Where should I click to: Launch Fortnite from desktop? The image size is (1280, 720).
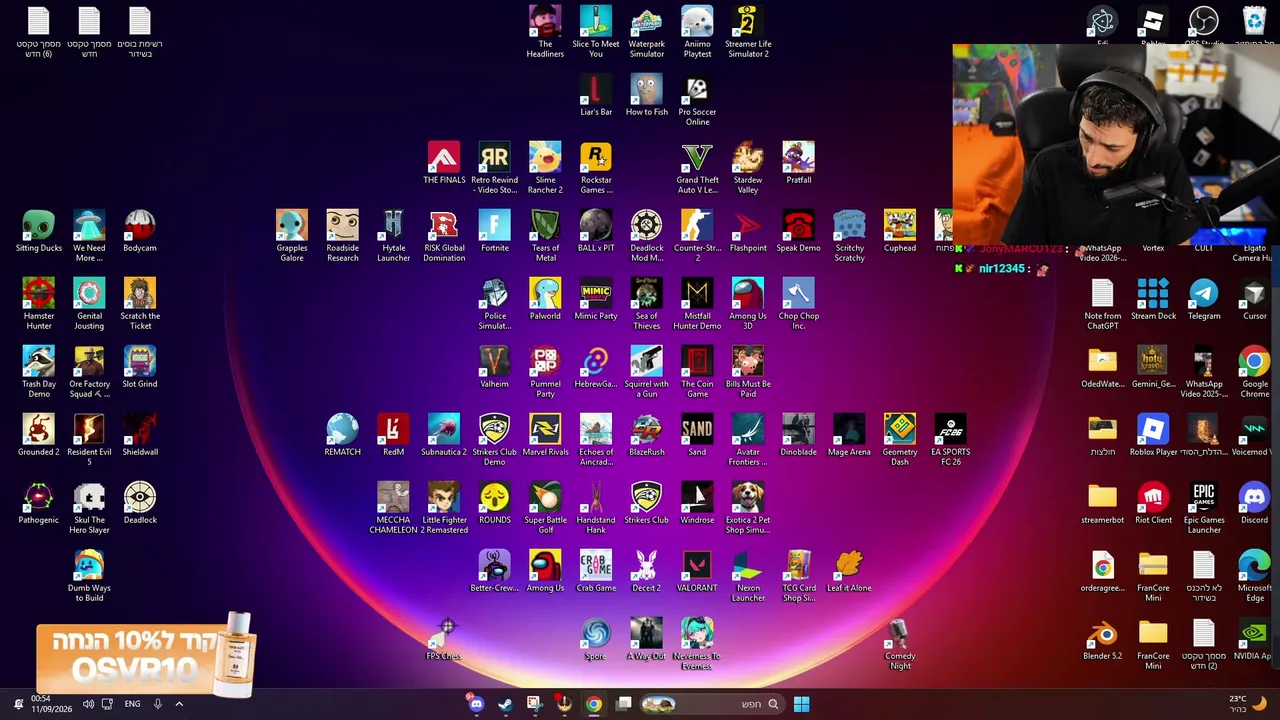coord(494,231)
